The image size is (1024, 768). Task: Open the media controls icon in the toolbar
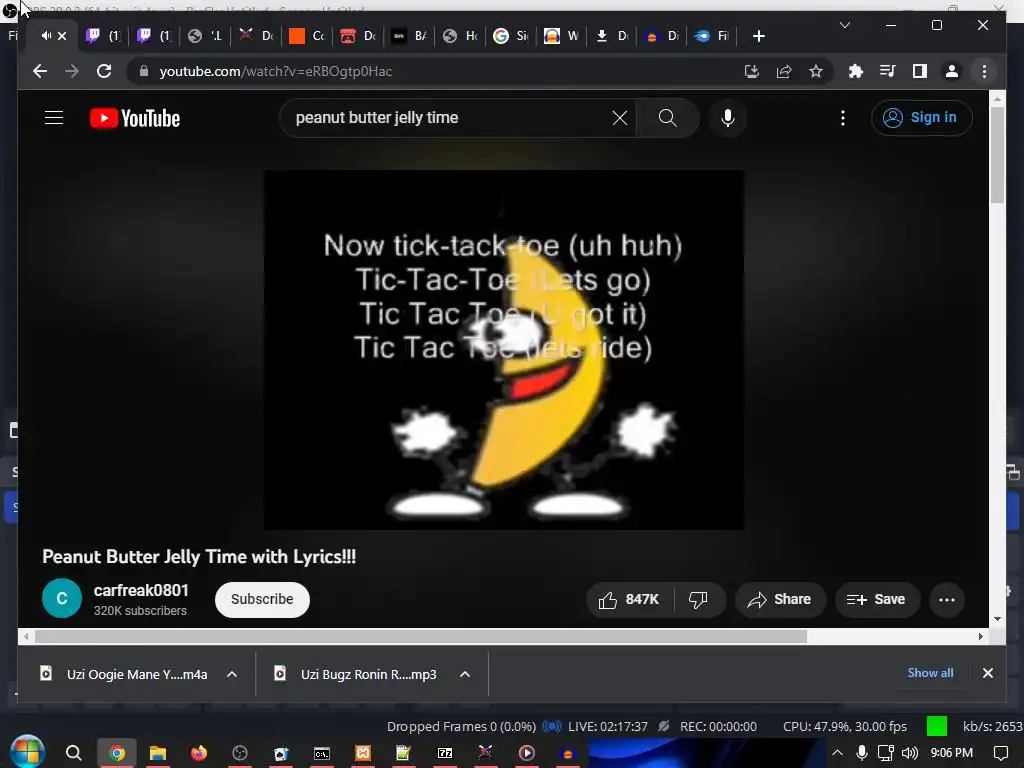(x=888, y=71)
